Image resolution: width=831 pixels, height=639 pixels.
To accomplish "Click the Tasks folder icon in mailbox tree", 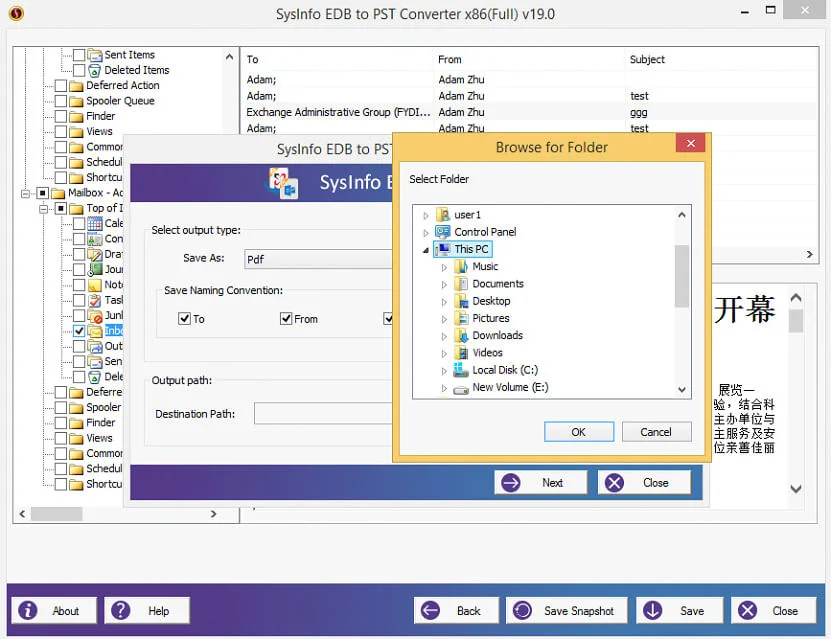I will coord(95,300).
